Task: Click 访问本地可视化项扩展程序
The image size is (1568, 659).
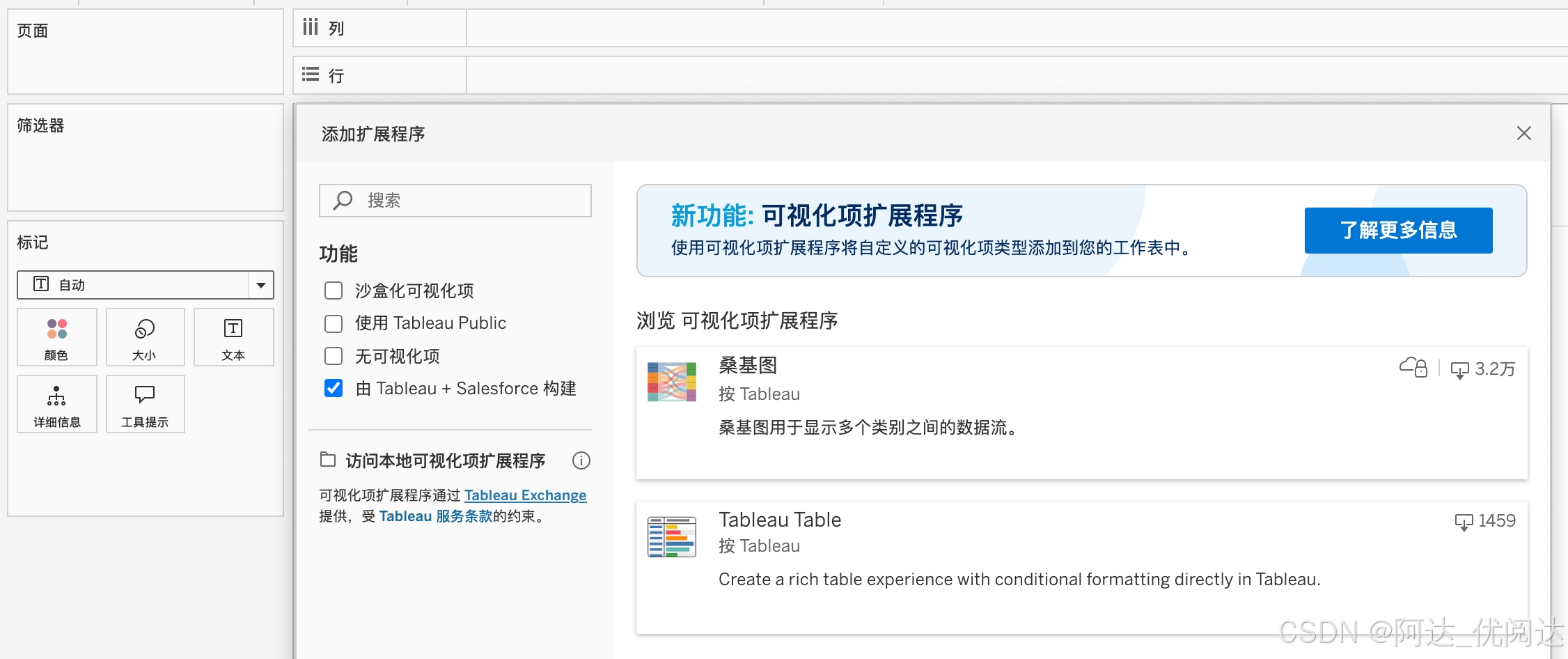Action: tap(446, 460)
